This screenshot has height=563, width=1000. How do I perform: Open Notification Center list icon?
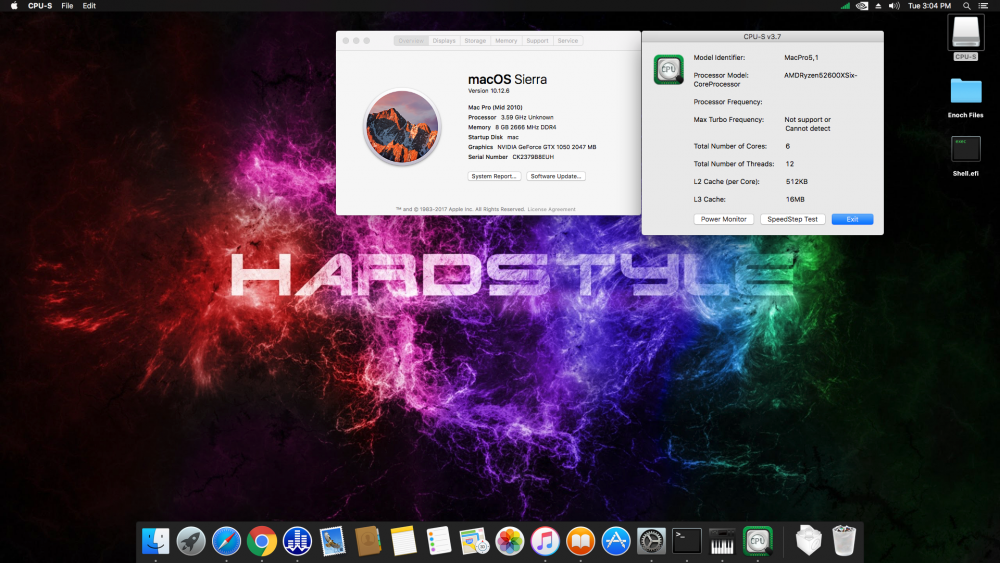tap(983, 6)
